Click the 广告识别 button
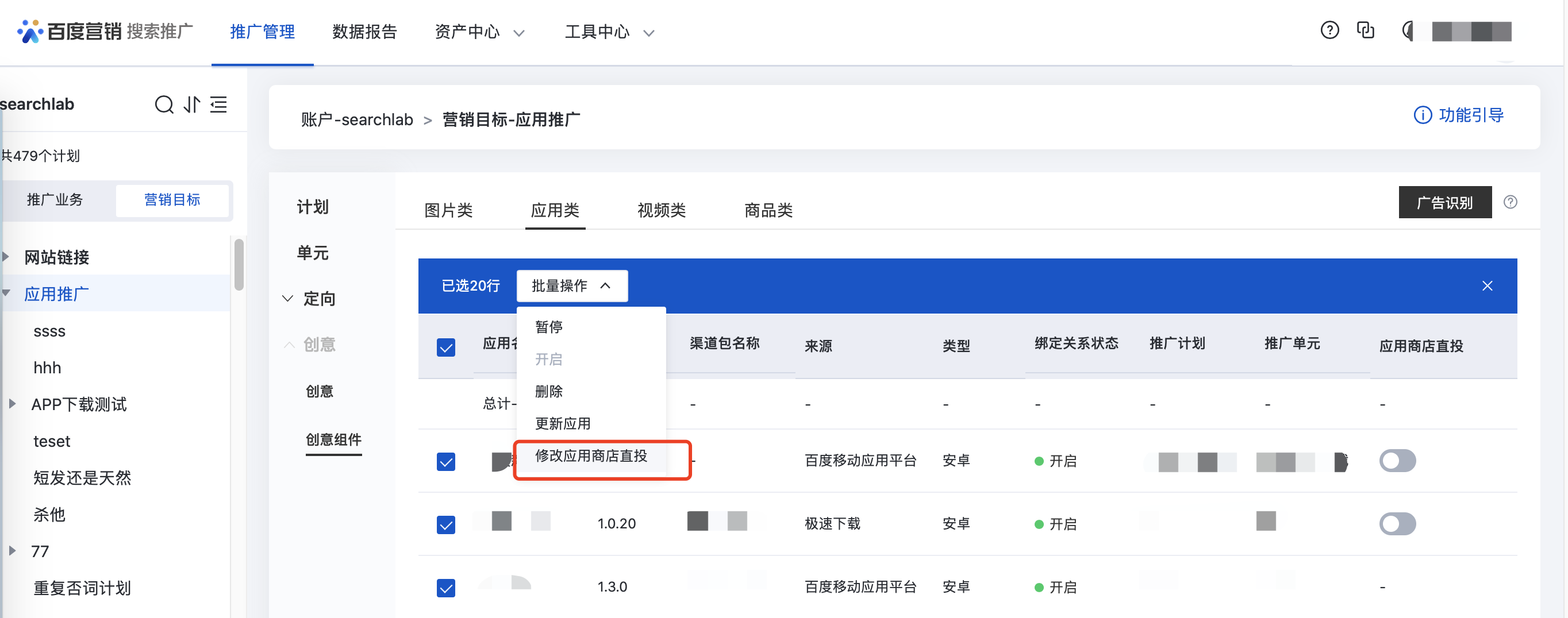 1444,203
